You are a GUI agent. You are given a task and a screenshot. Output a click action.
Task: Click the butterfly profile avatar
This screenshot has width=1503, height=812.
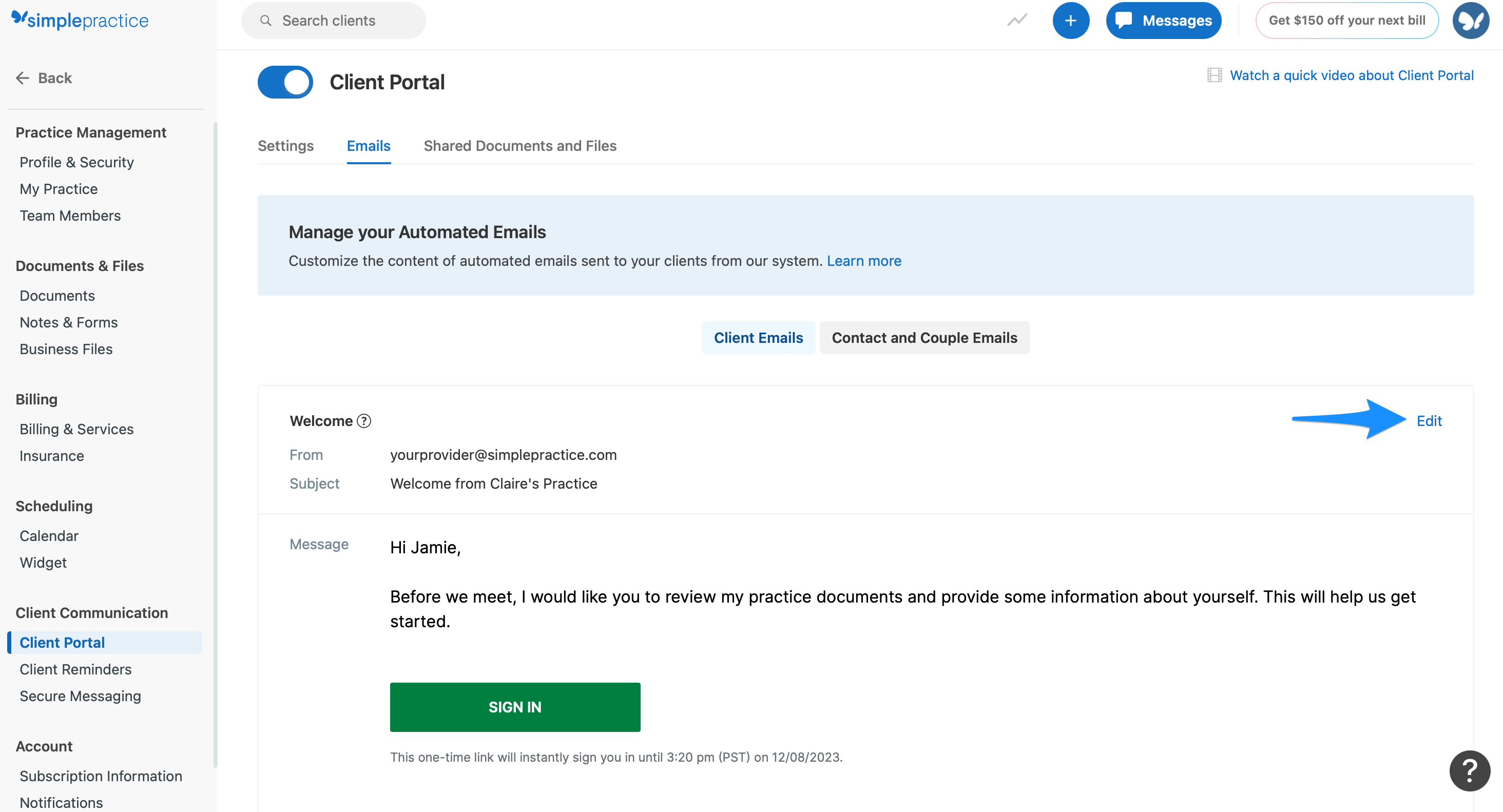1470,20
